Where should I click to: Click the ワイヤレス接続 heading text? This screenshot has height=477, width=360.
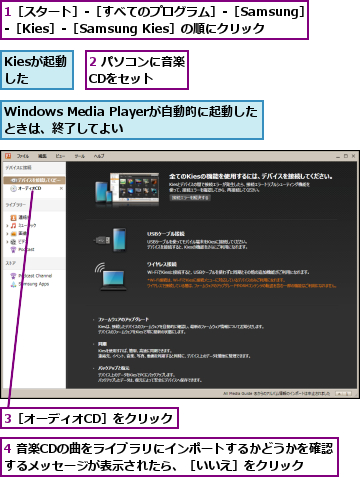162,264
